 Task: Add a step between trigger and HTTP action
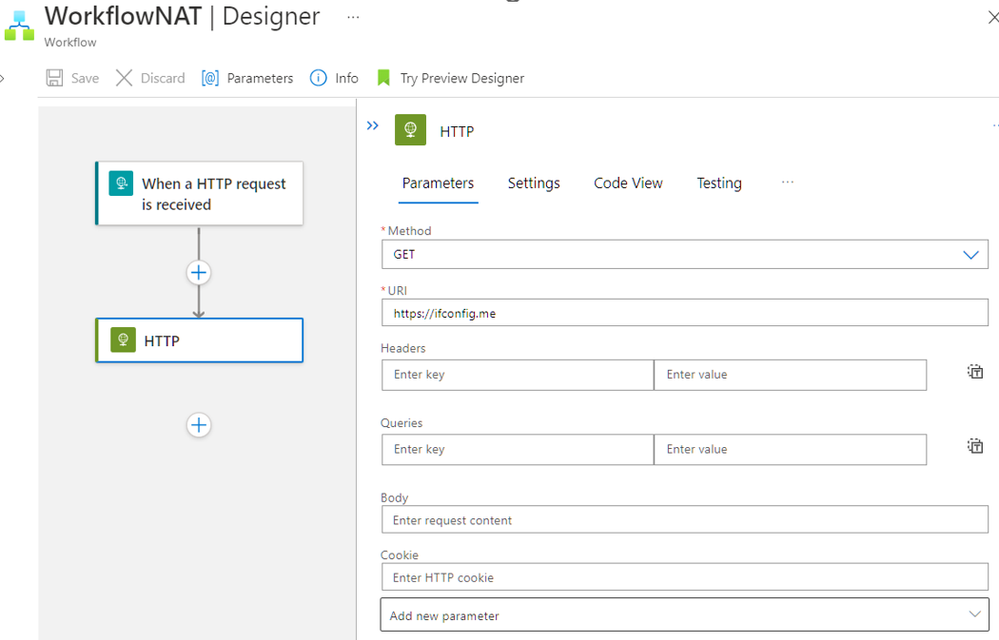[199, 273]
